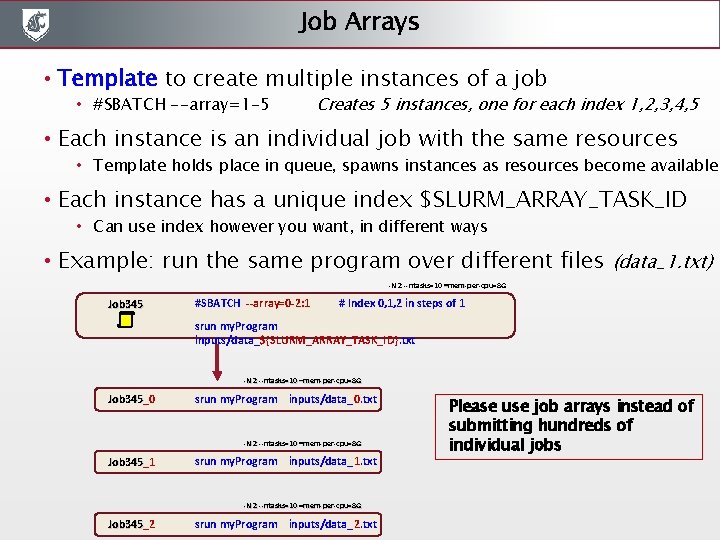Click 'Can use index however you want' sub-bullet
720x540 pixels.
point(290,226)
